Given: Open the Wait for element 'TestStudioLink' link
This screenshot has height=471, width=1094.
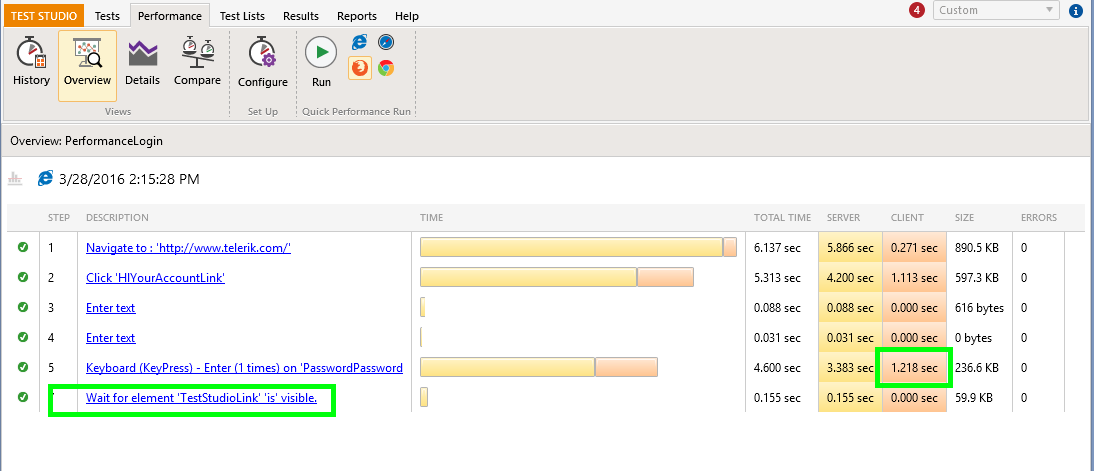Looking at the screenshot, I should [x=201, y=398].
